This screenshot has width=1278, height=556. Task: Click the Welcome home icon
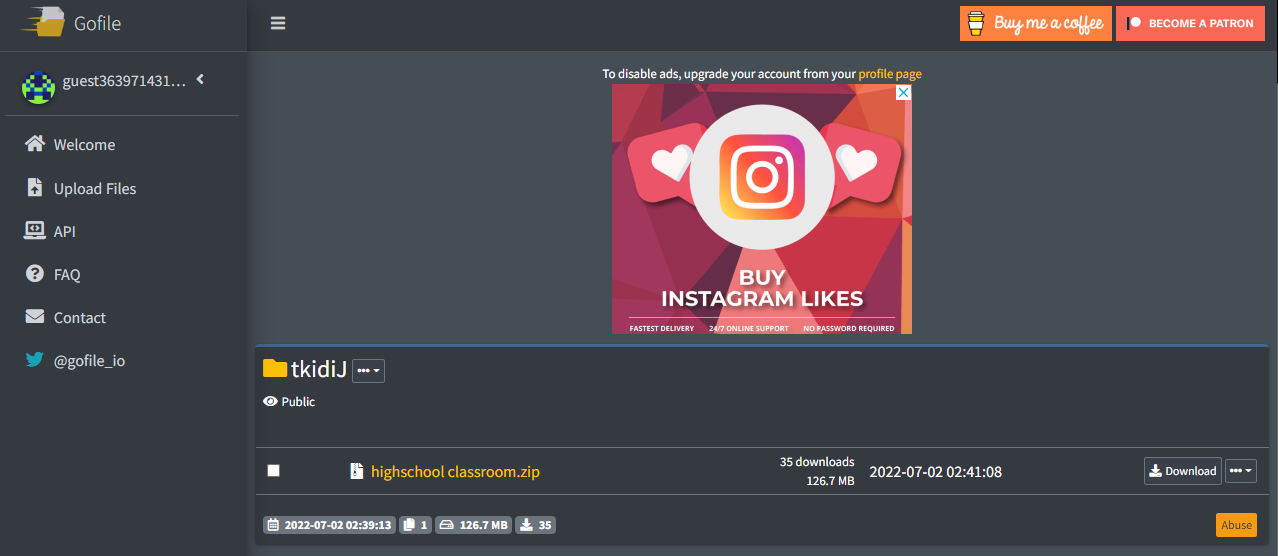pos(35,144)
